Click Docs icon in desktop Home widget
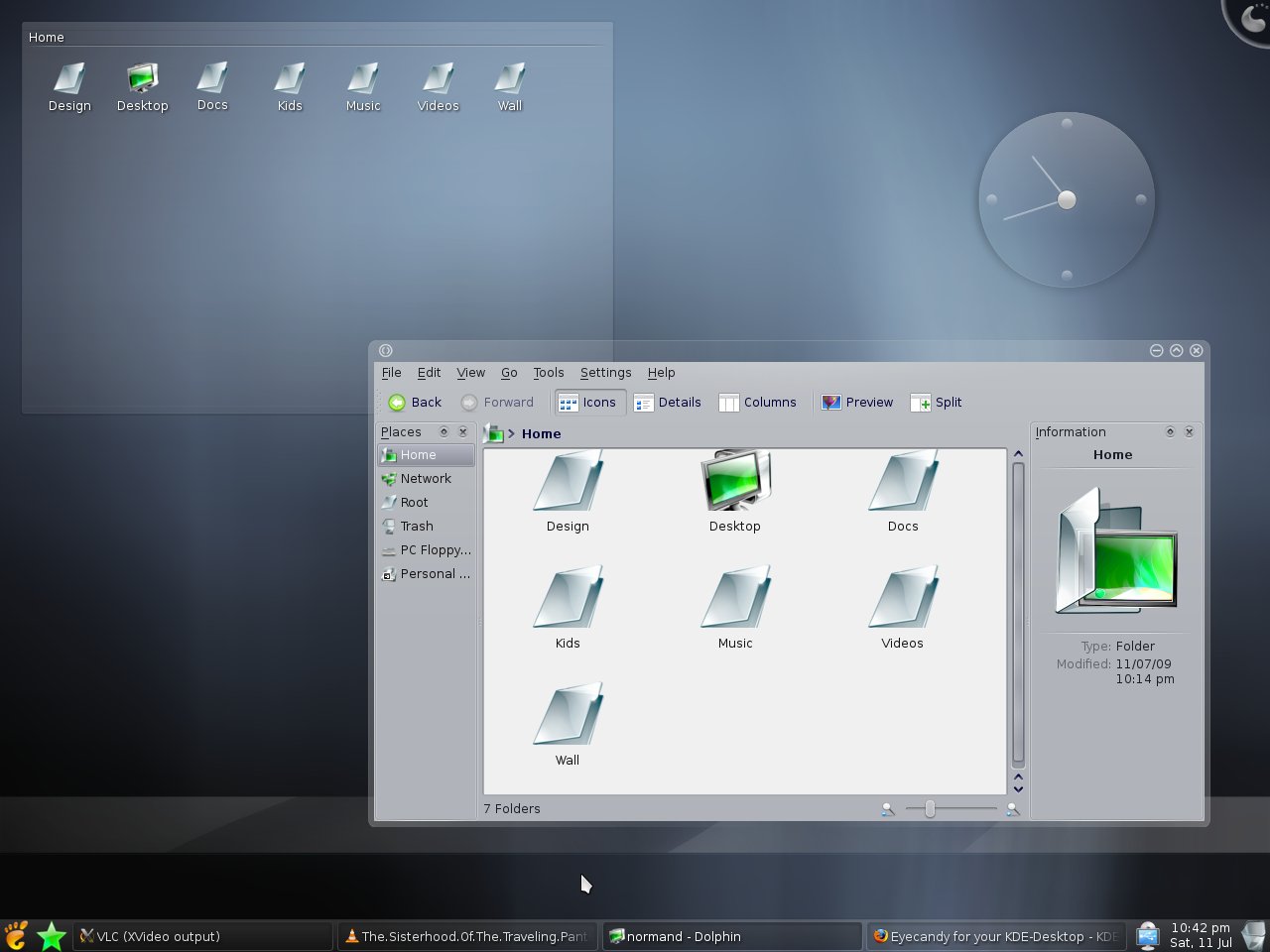The image size is (1270, 952). coord(212,87)
